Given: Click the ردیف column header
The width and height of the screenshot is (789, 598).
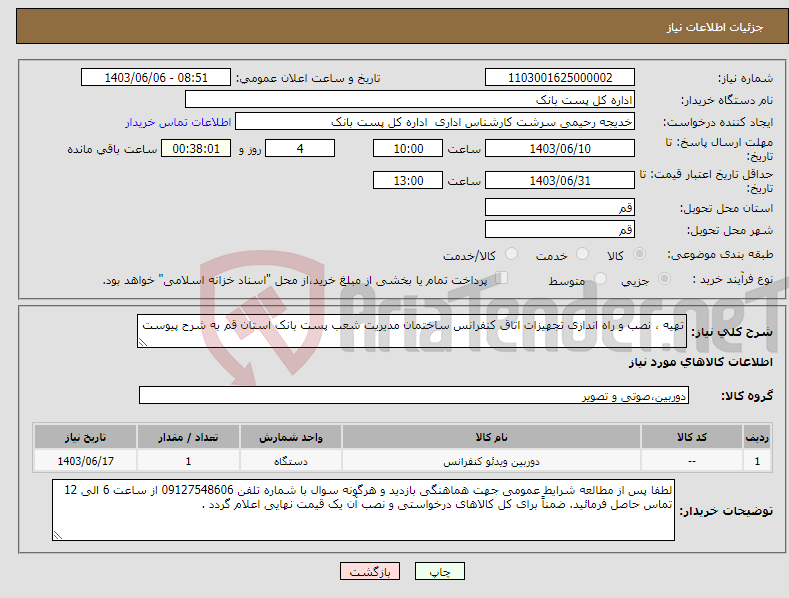Looking at the screenshot, I should [x=757, y=437].
